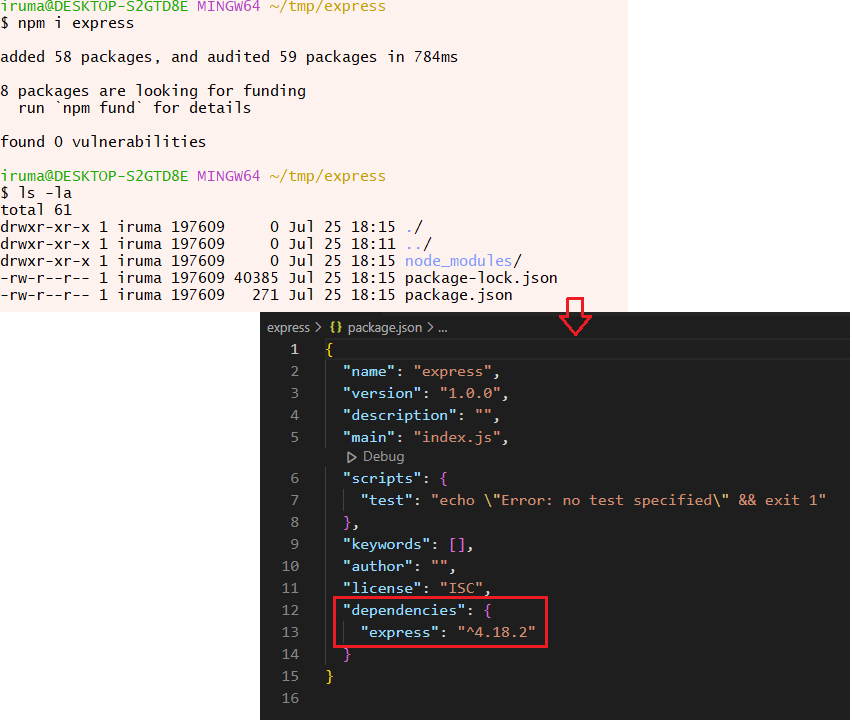Screen dimensions: 852x725
Task: Click 'run `npm fund` for details' line
Action: pyautogui.click(x=135, y=108)
